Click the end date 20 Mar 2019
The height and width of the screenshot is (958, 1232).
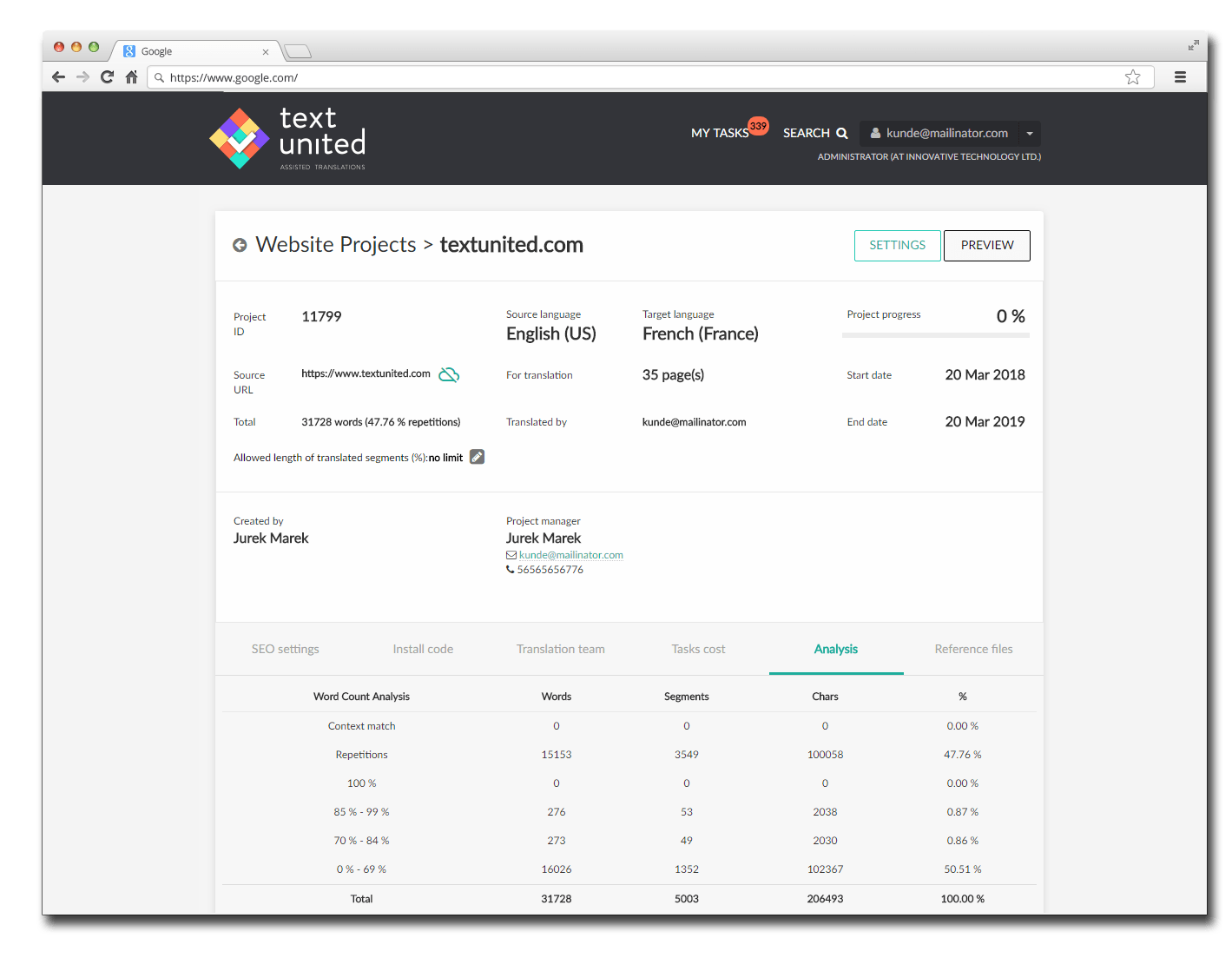(x=985, y=422)
